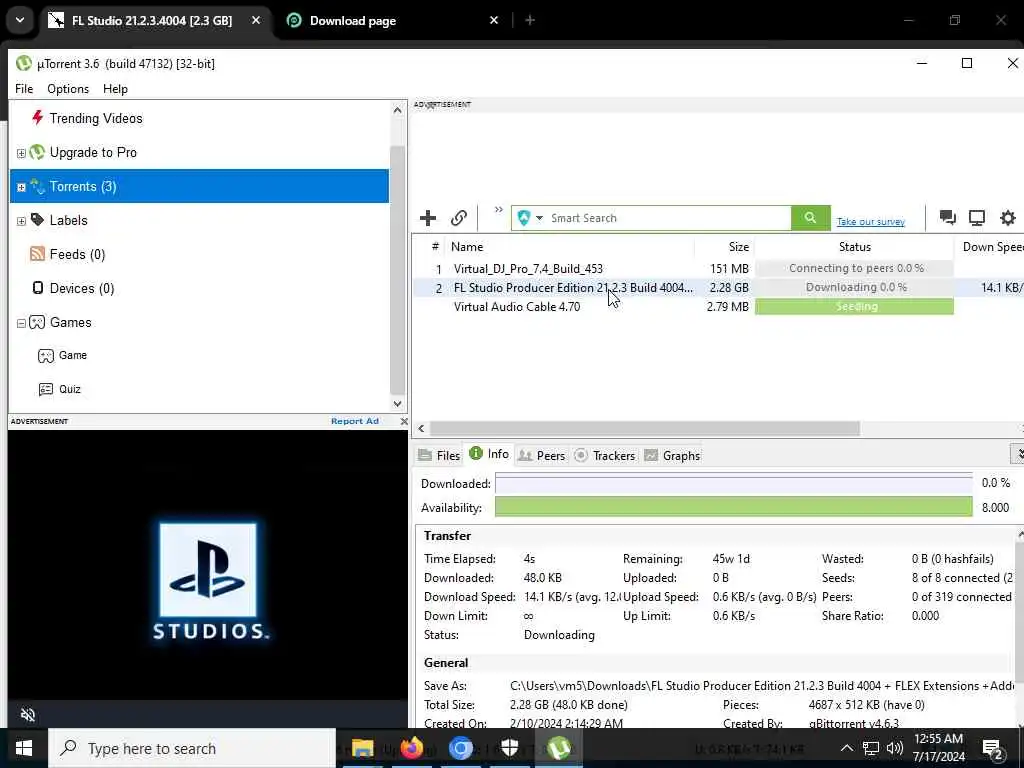1024x768 pixels.
Task: Open the File menu
Action: click(24, 89)
